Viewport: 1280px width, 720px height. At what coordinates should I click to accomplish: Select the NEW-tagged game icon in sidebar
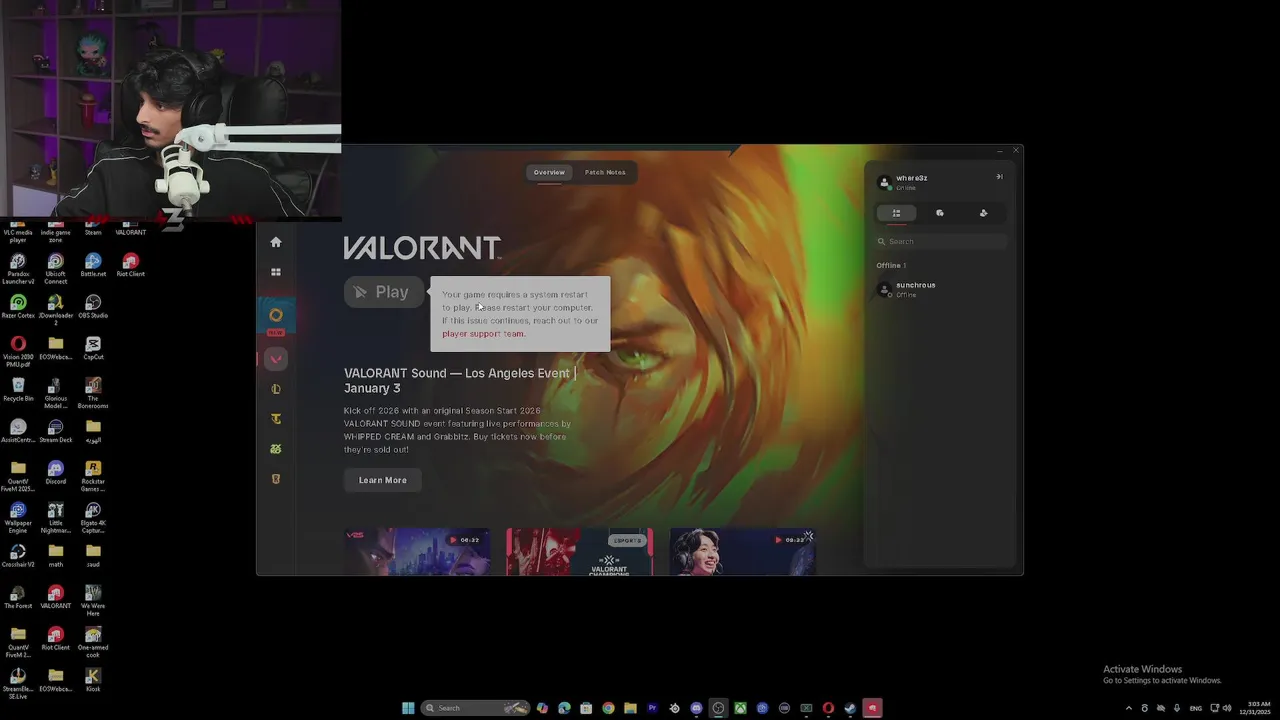276,316
